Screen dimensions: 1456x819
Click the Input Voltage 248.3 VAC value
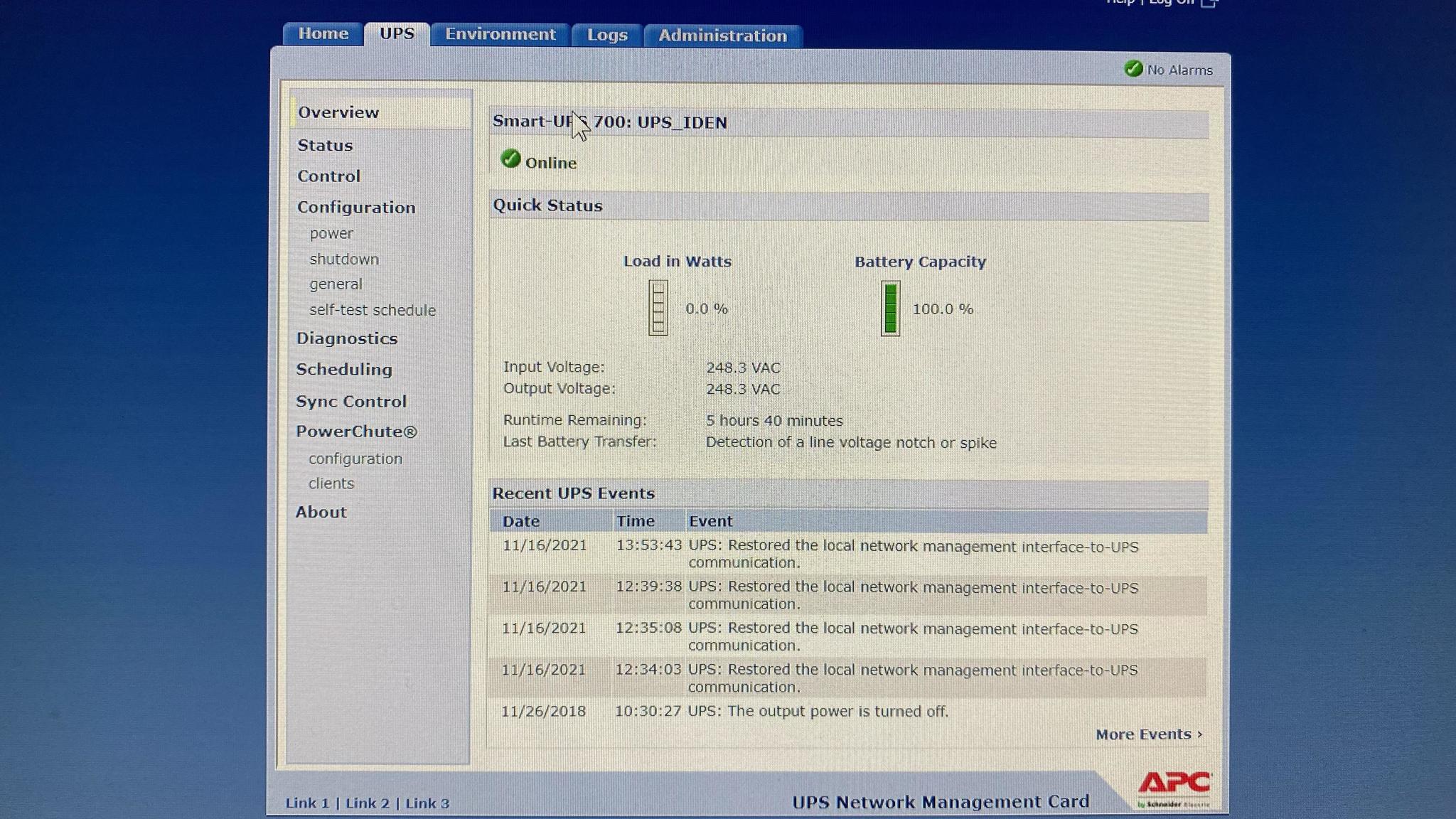click(743, 368)
